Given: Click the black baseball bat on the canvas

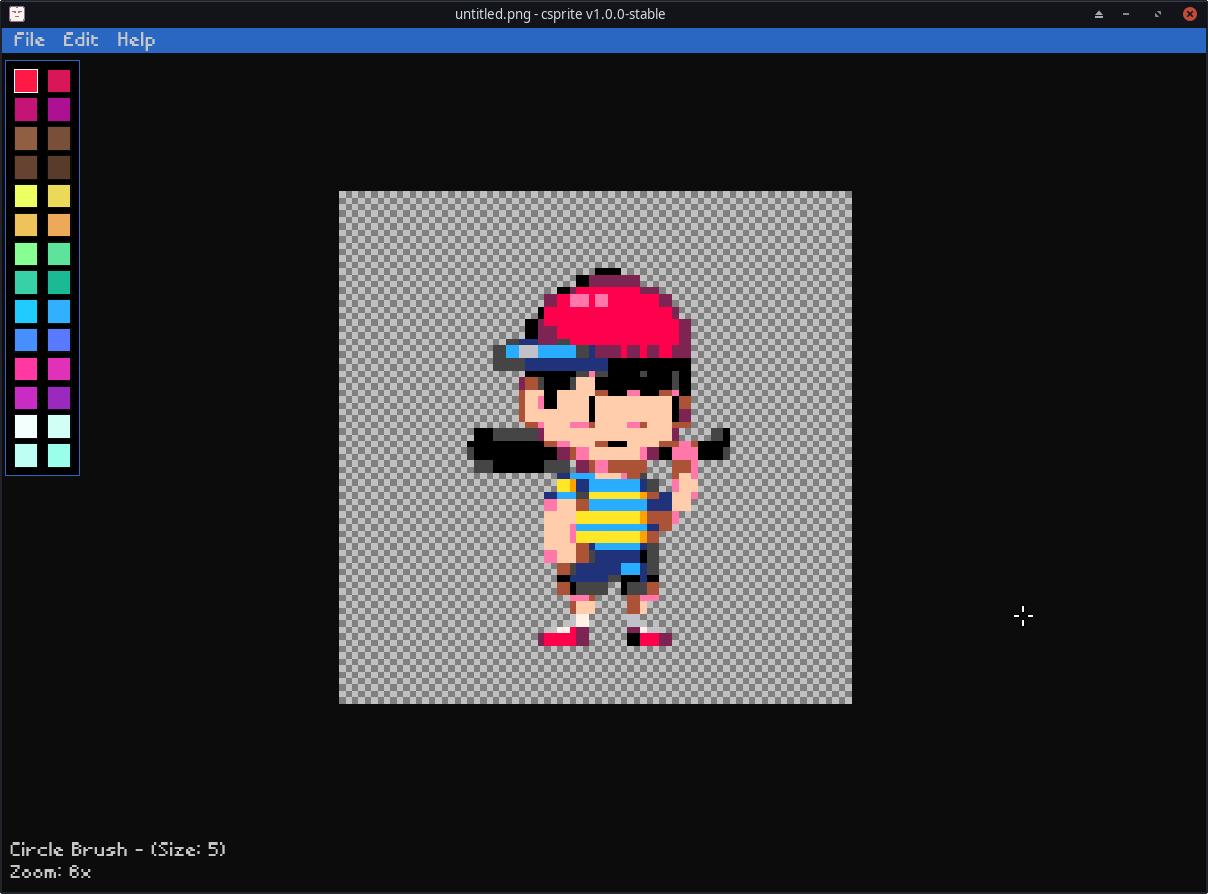Looking at the screenshot, I should (515, 450).
